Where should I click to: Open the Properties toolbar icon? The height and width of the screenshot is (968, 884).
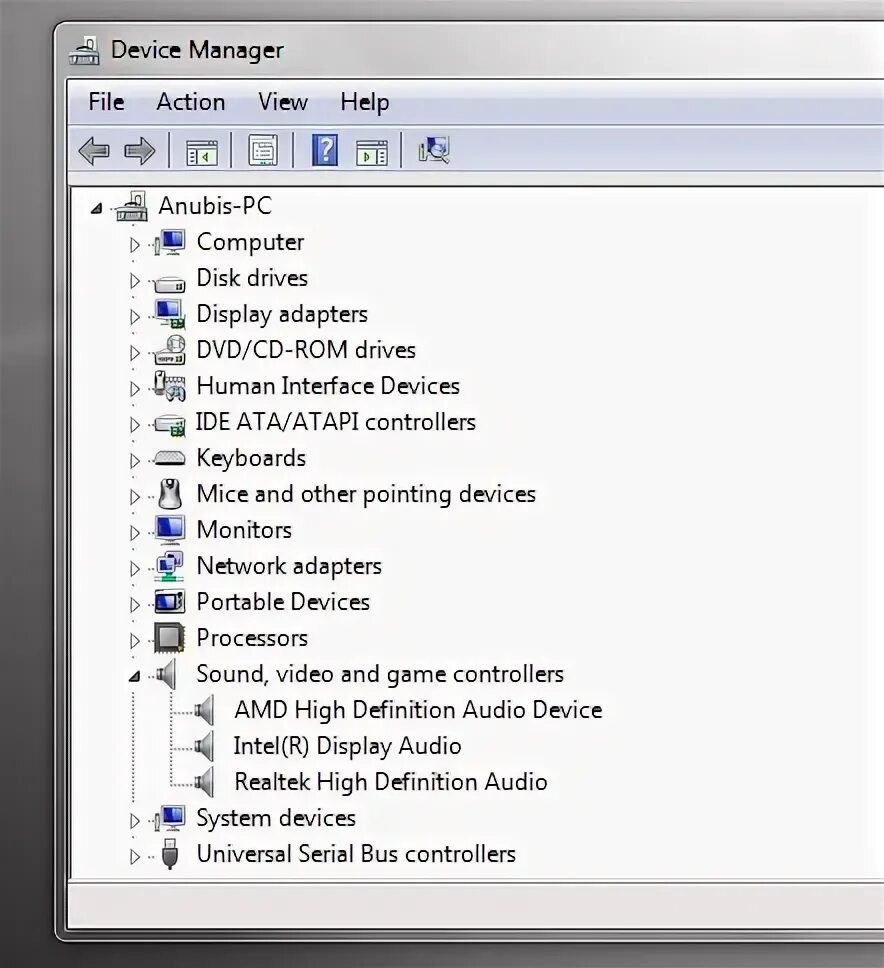click(263, 151)
